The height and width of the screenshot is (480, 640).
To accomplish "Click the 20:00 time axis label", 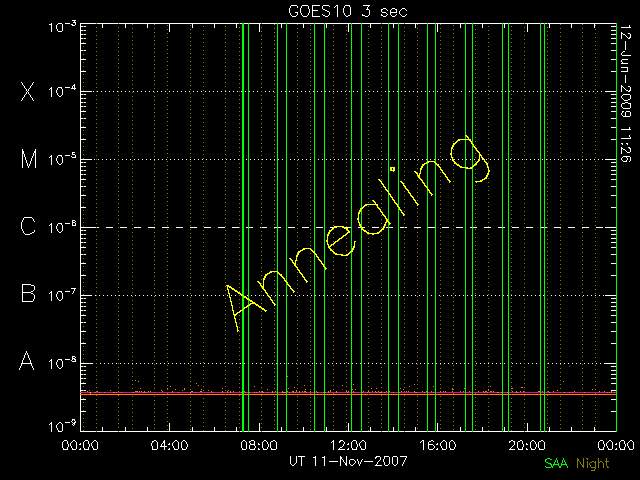I will tap(527, 445).
